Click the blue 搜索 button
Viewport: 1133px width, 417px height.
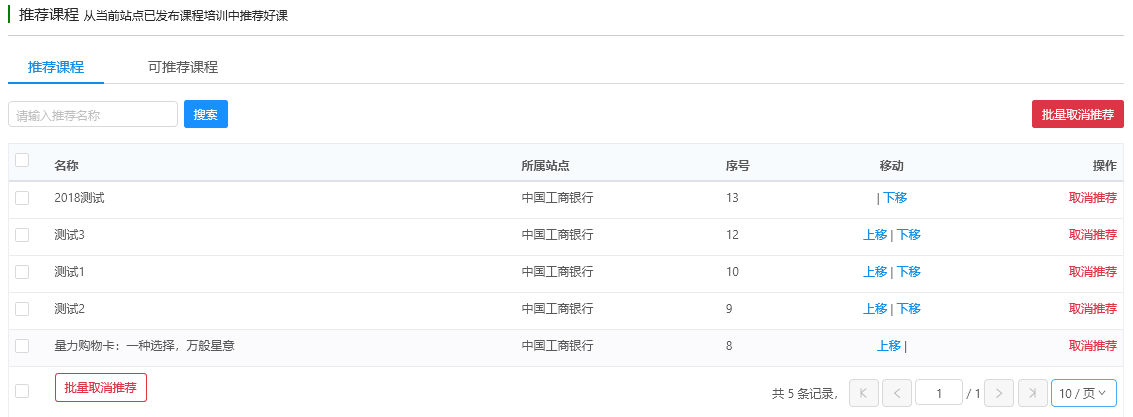[x=206, y=115]
